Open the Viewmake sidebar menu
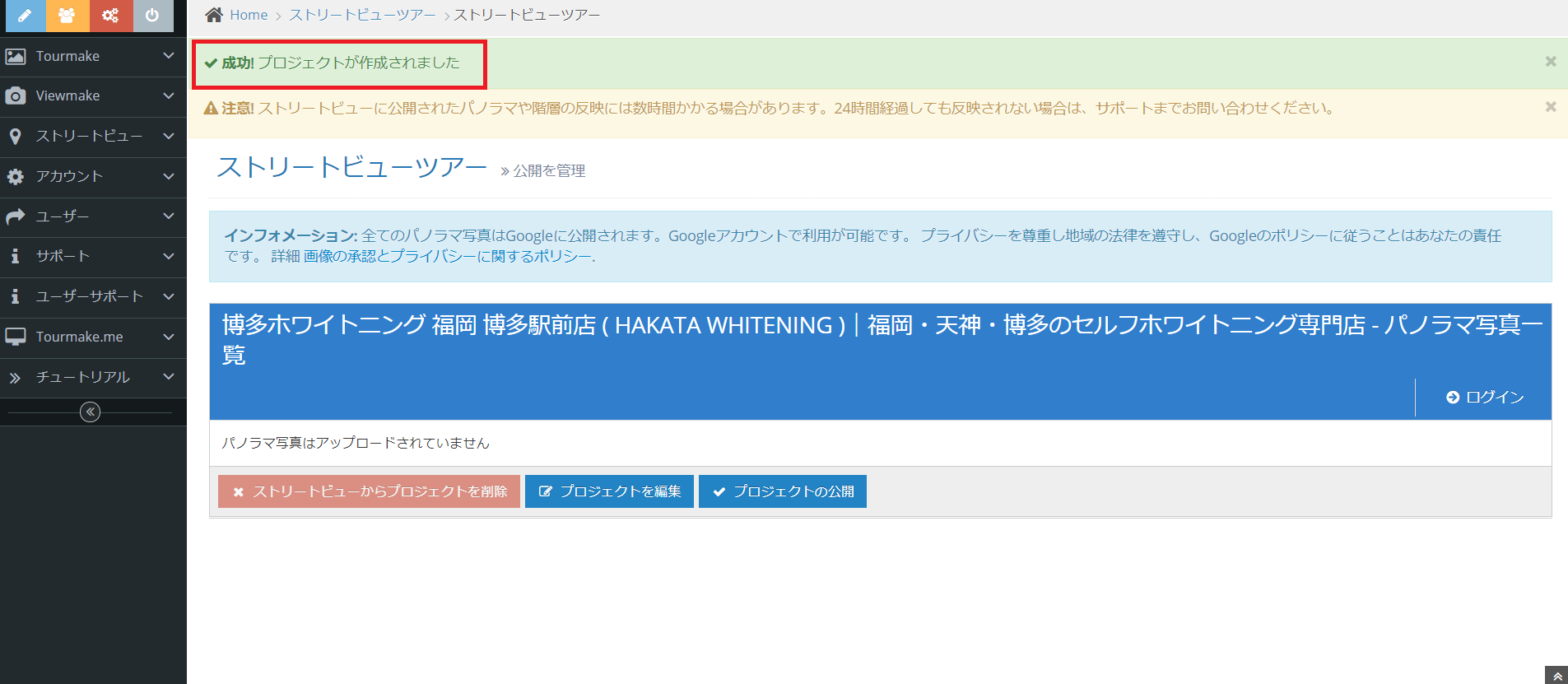The height and width of the screenshot is (684, 1568). tap(93, 96)
